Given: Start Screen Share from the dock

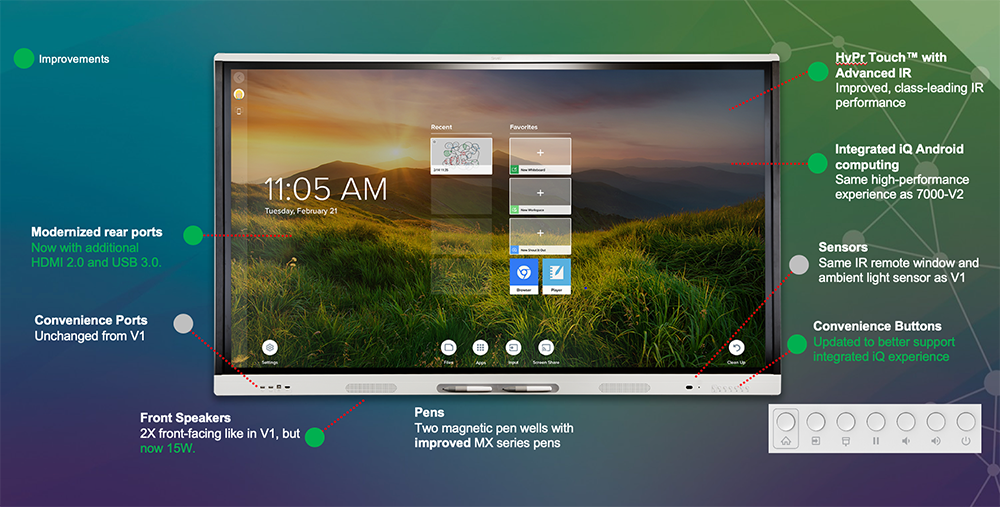Looking at the screenshot, I should (545, 347).
